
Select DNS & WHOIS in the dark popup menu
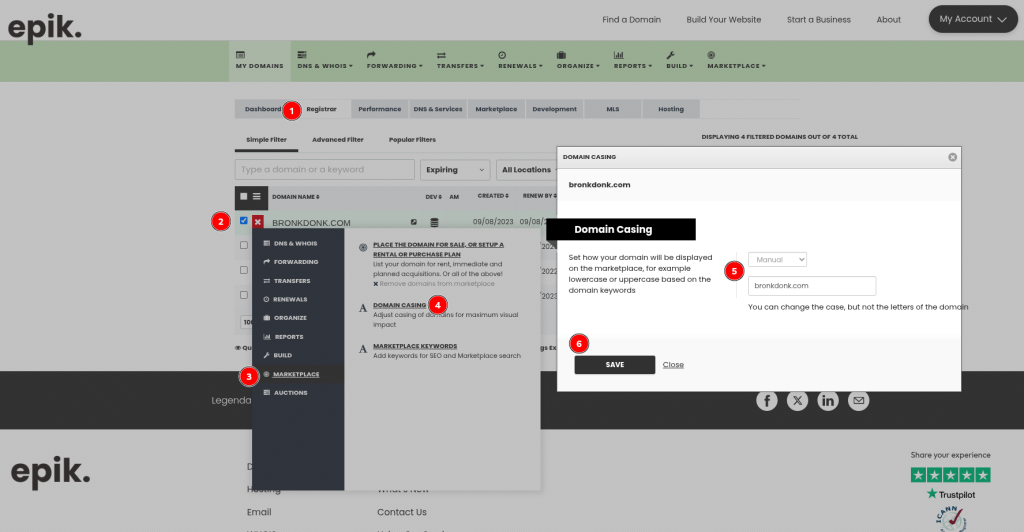295,243
